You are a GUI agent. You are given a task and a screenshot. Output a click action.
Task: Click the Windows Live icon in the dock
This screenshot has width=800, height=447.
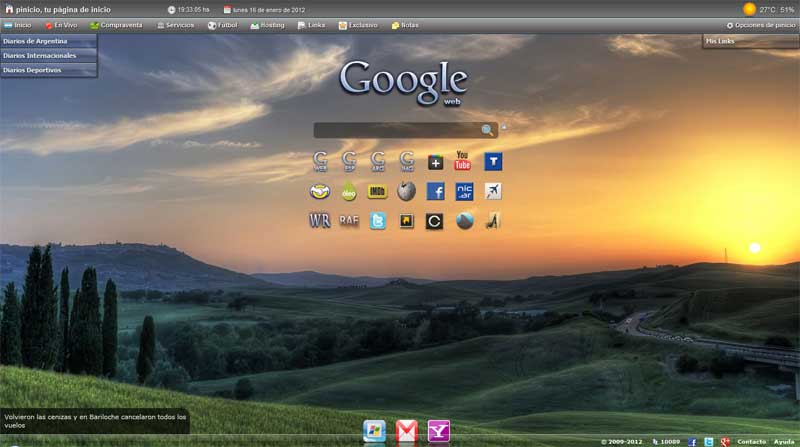(x=374, y=430)
